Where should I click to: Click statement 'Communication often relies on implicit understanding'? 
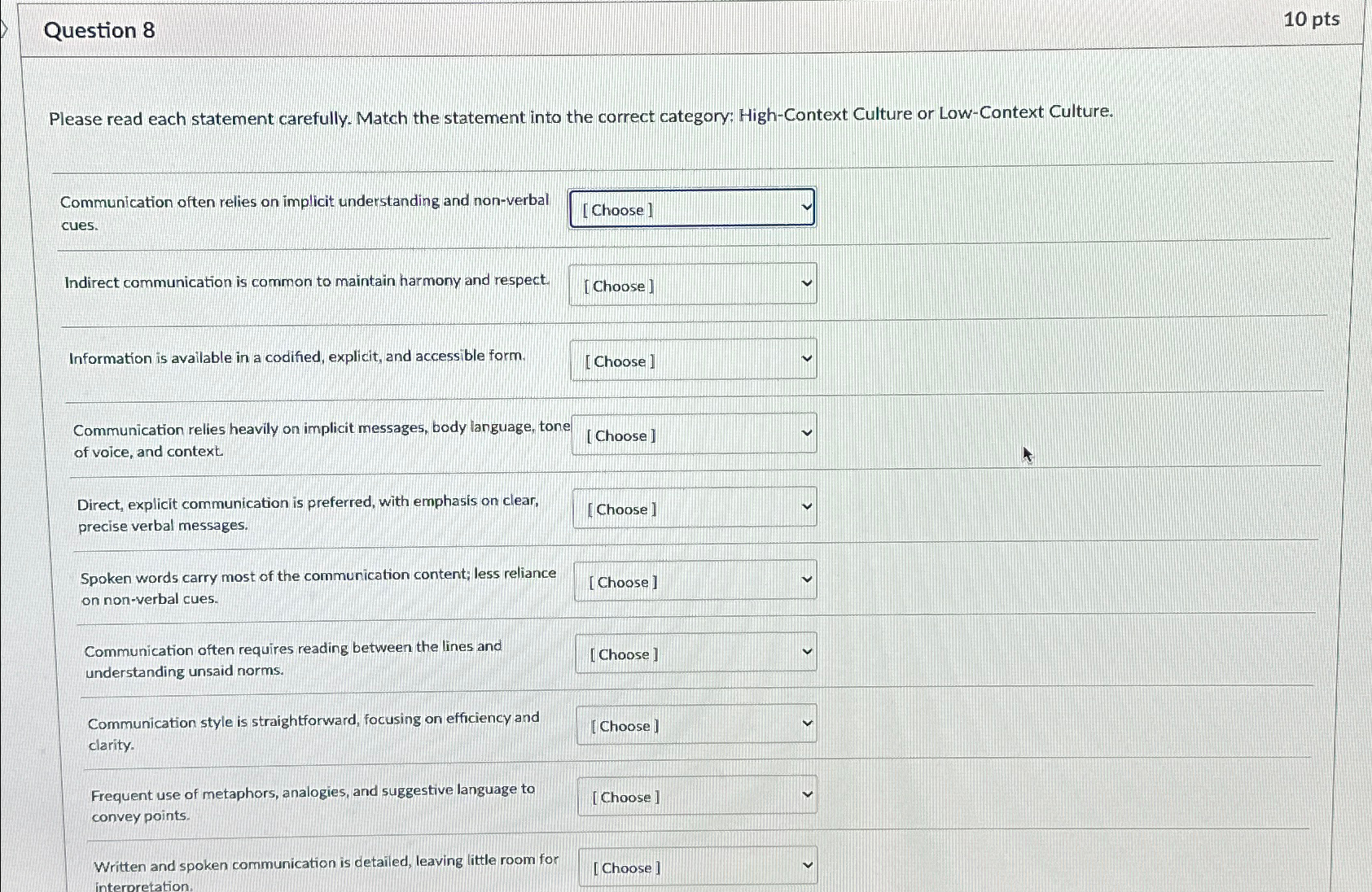[x=305, y=212]
